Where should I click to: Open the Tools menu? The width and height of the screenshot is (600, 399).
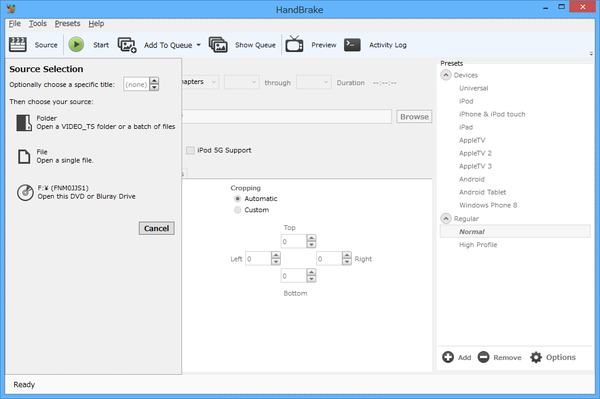[x=38, y=24]
